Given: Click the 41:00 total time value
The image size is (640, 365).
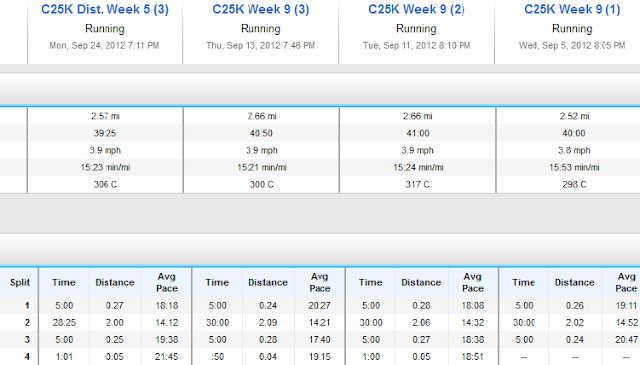Looking at the screenshot, I should click(418, 134).
